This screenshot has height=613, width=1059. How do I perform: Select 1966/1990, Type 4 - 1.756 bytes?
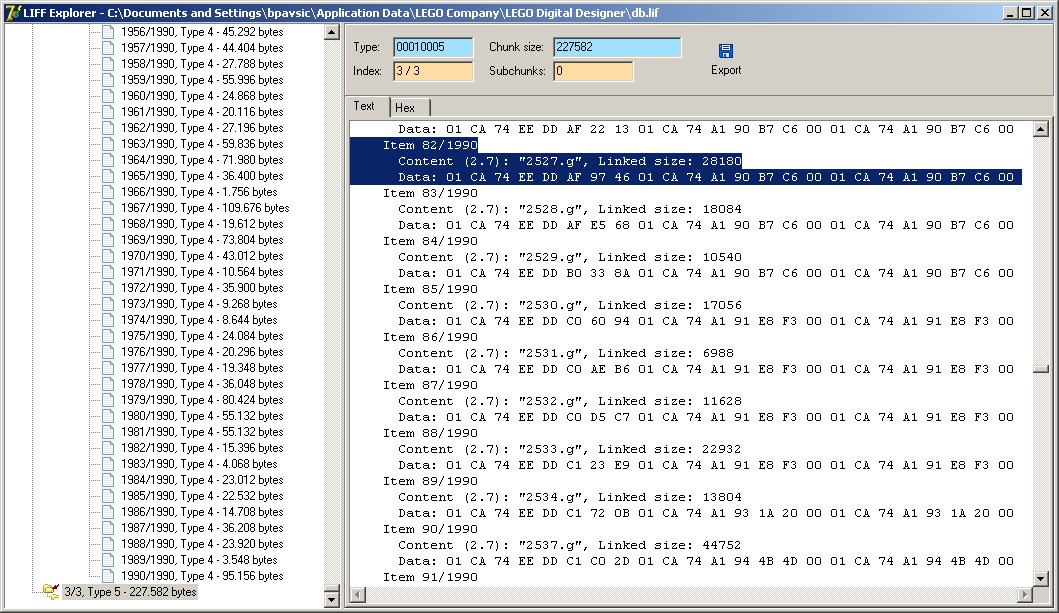pos(199,192)
